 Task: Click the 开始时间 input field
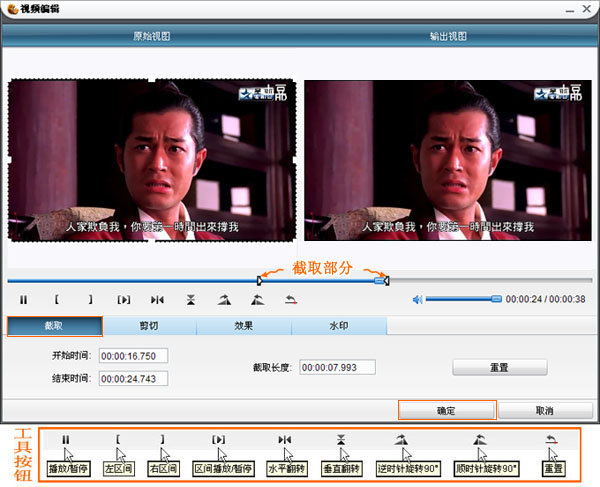[133, 356]
